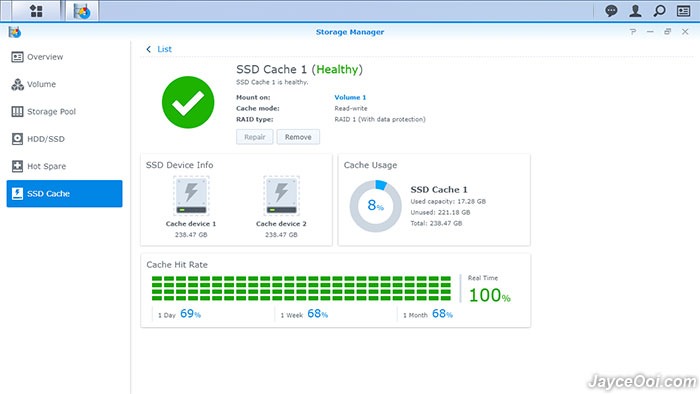Screen dimensions: 700x394
Task: Open the DSM main menu icon
Action: [x=36, y=11]
